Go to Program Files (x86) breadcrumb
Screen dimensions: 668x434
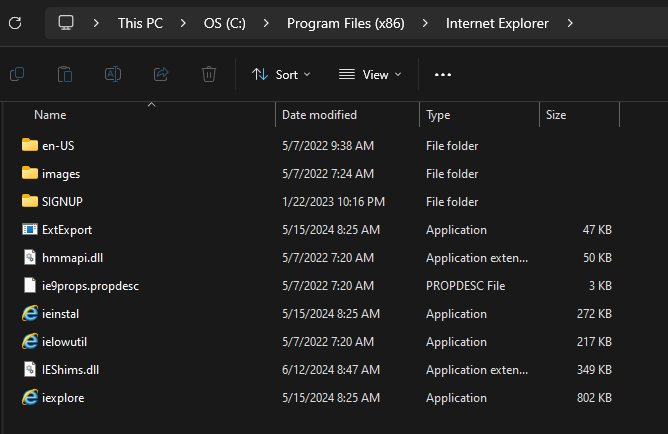click(x=346, y=23)
